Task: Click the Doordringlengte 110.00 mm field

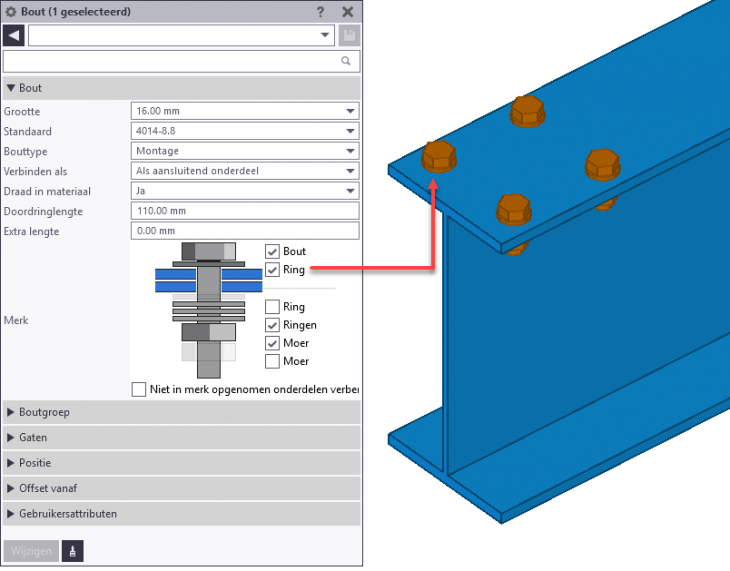Action: tap(245, 211)
